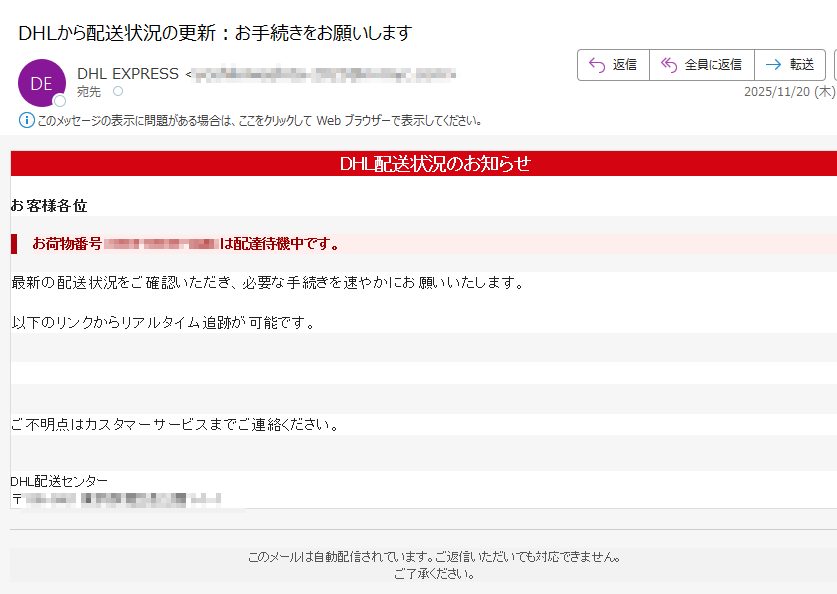Click the purple DE sender avatar
The width and height of the screenshot is (837, 594).
point(41,83)
